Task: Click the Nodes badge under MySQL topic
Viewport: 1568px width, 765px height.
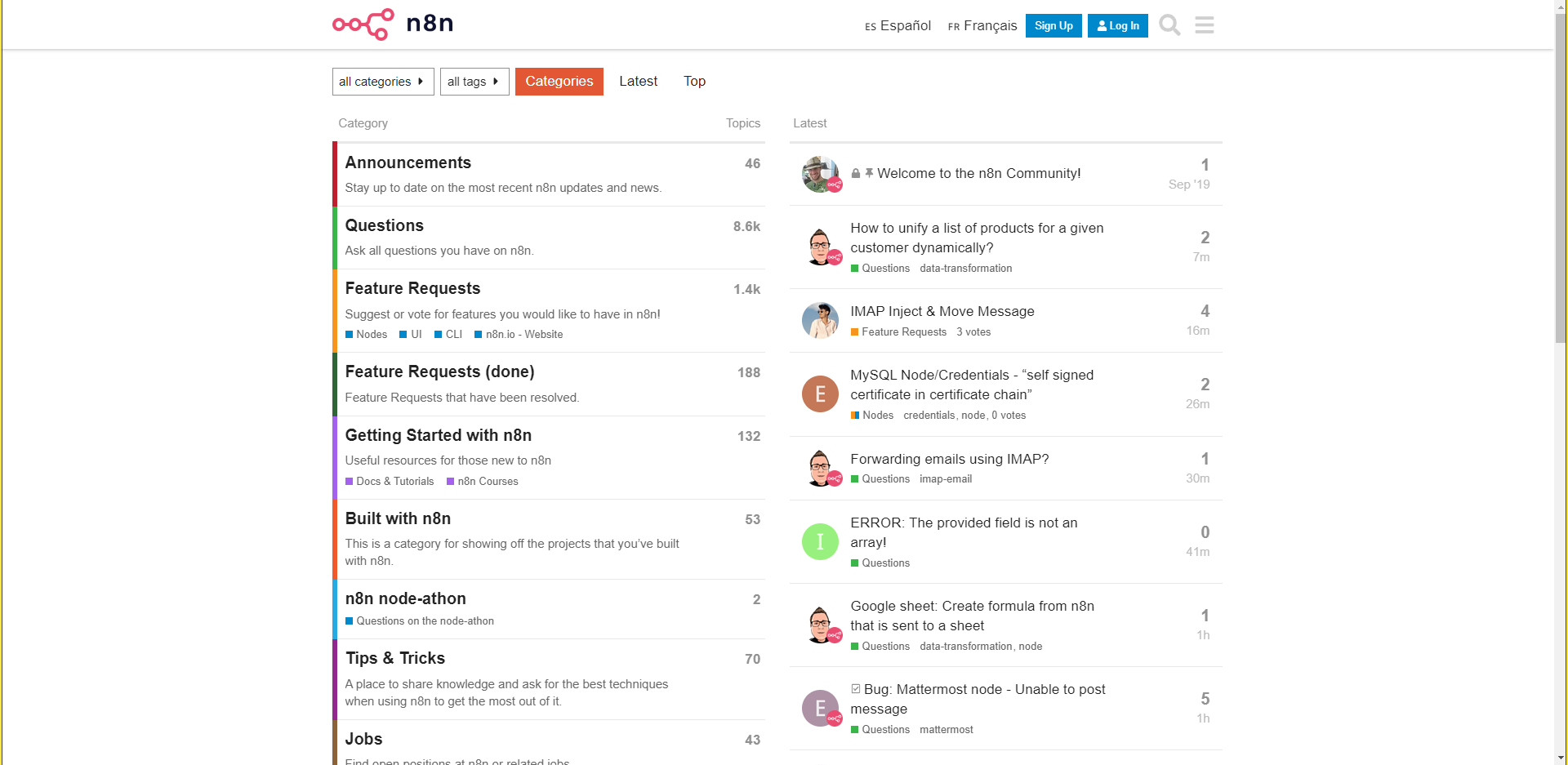Action: coord(872,416)
